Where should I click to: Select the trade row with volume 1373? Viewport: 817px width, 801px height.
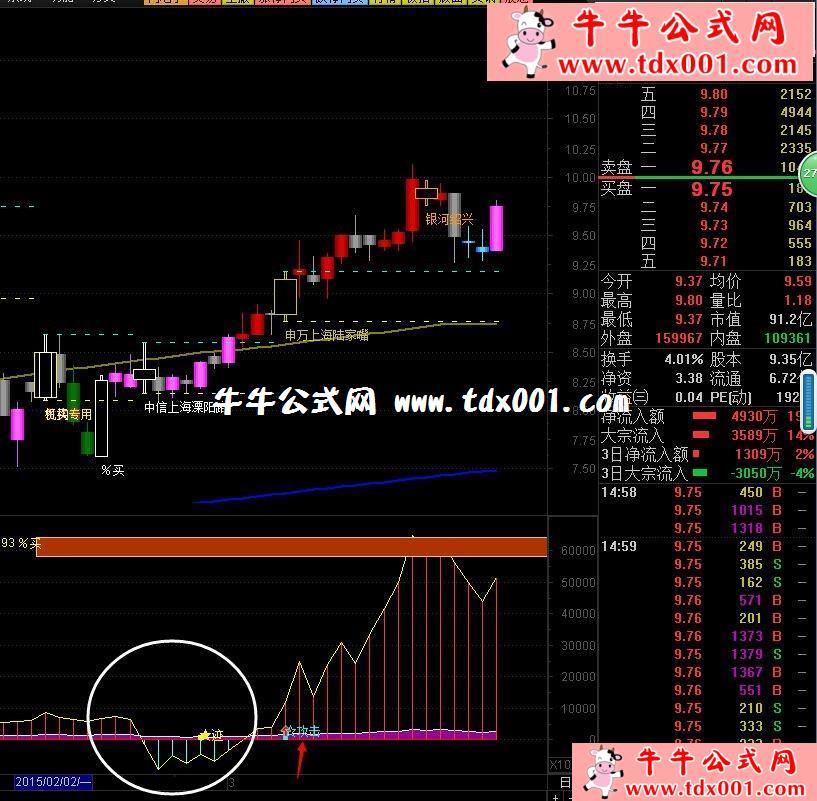click(706, 636)
